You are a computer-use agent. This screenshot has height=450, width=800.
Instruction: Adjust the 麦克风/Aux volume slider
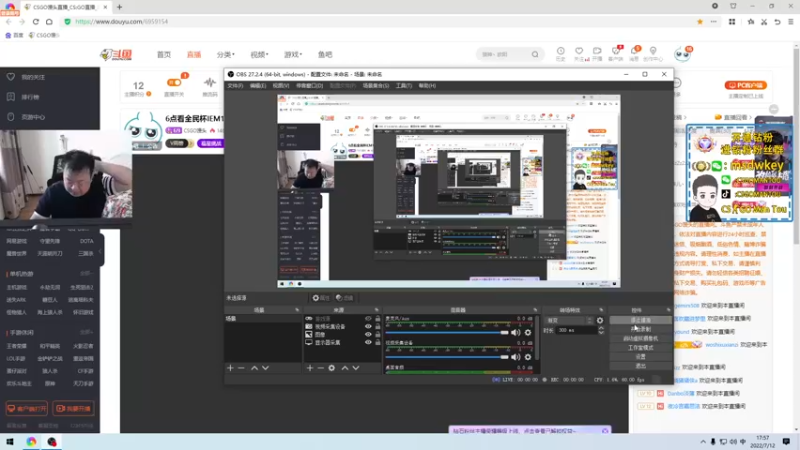click(x=447, y=333)
